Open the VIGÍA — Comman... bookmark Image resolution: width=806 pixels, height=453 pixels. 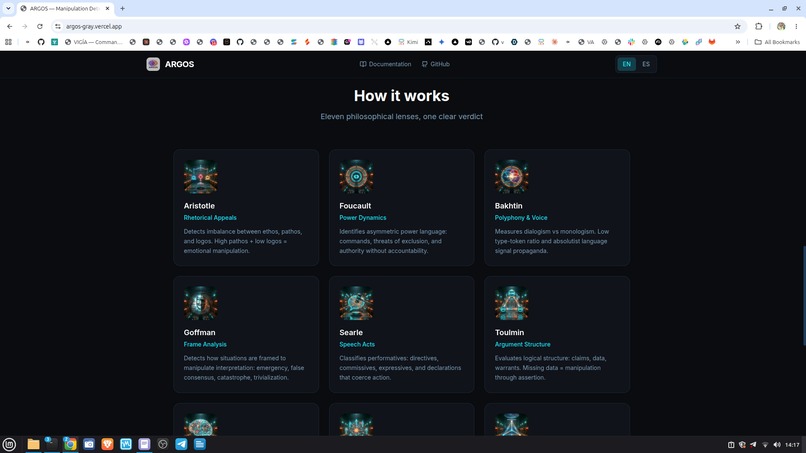[94, 42]
